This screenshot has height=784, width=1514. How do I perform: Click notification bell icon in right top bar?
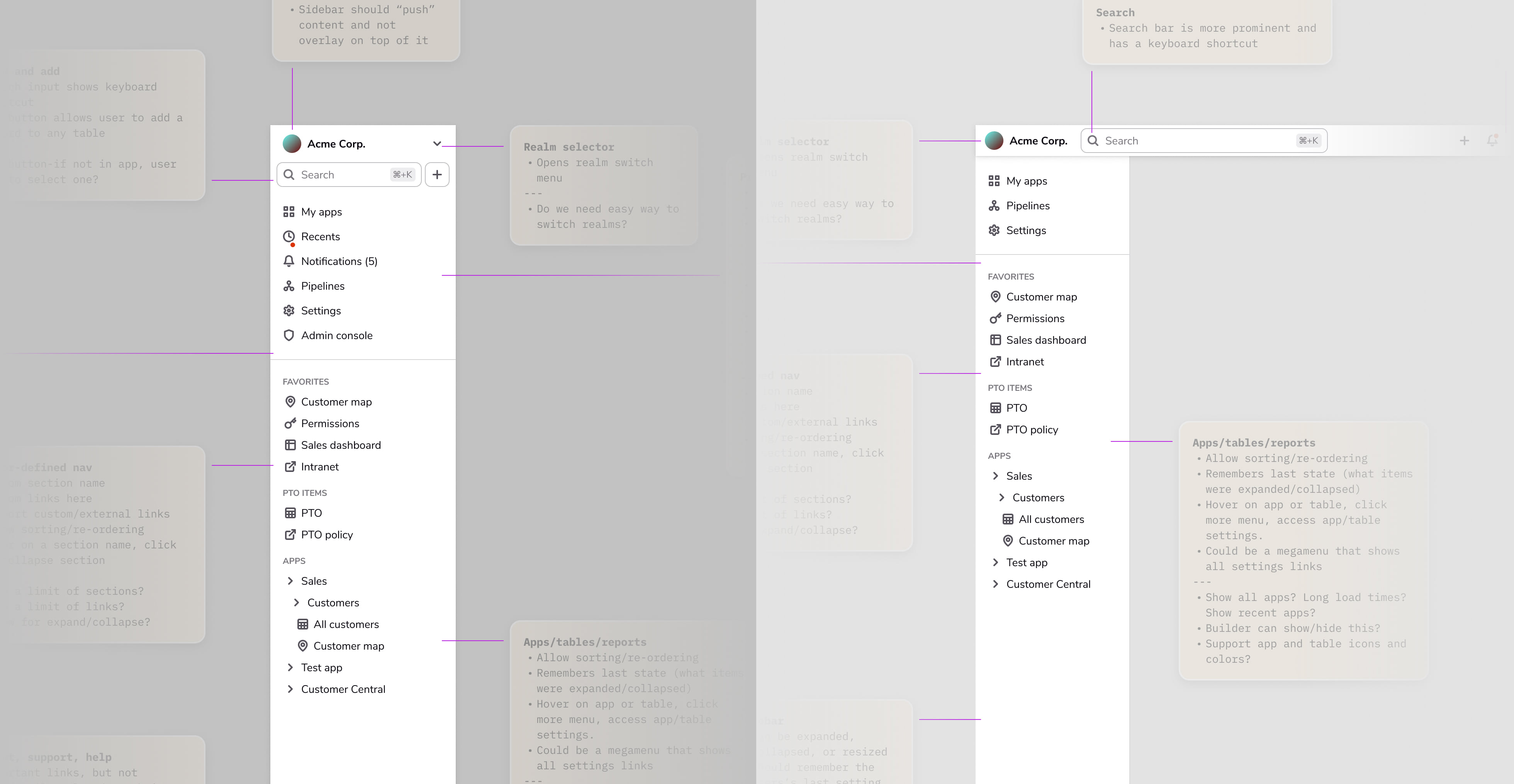pyautogui.click(x=1492, y=141)
